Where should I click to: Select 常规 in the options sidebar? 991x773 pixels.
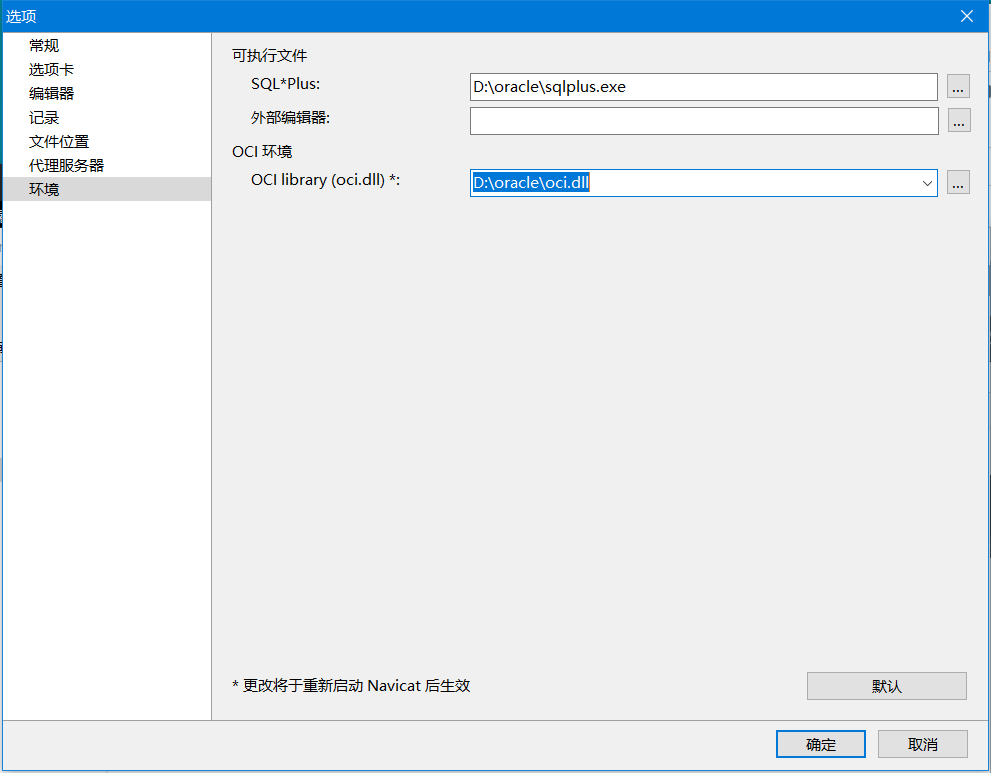[x=44, y=45]
